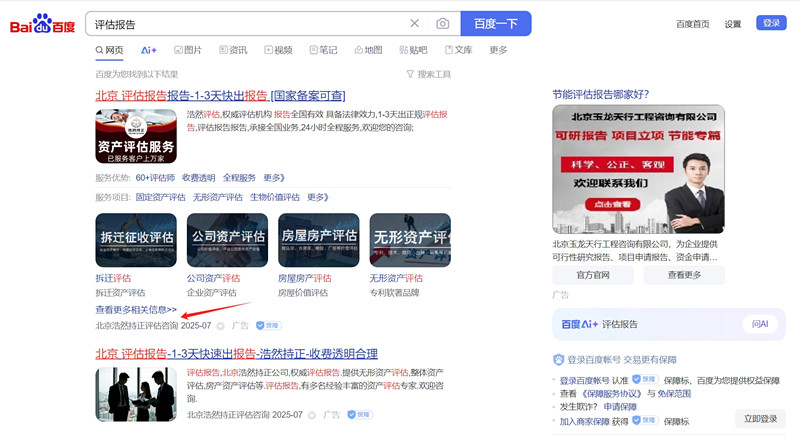Image resolution: width=800 pixels, height=436 pixels.
Task: Switch to the 贴吧 tab
Action: (x=413, y=50)
